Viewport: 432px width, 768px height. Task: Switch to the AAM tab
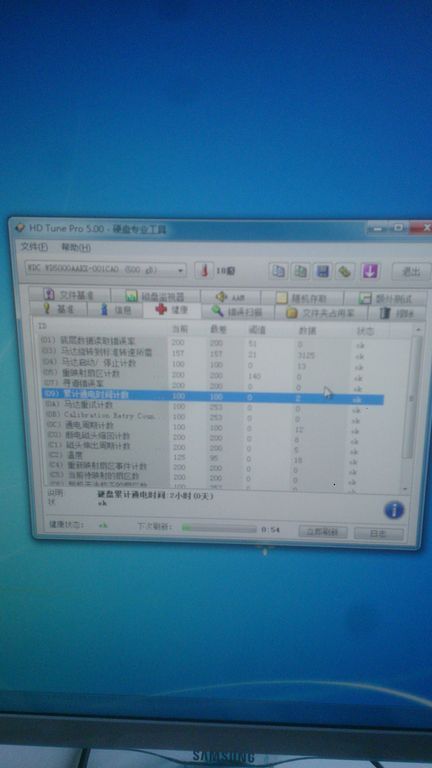pyautogui.click(x=231, y=297)
